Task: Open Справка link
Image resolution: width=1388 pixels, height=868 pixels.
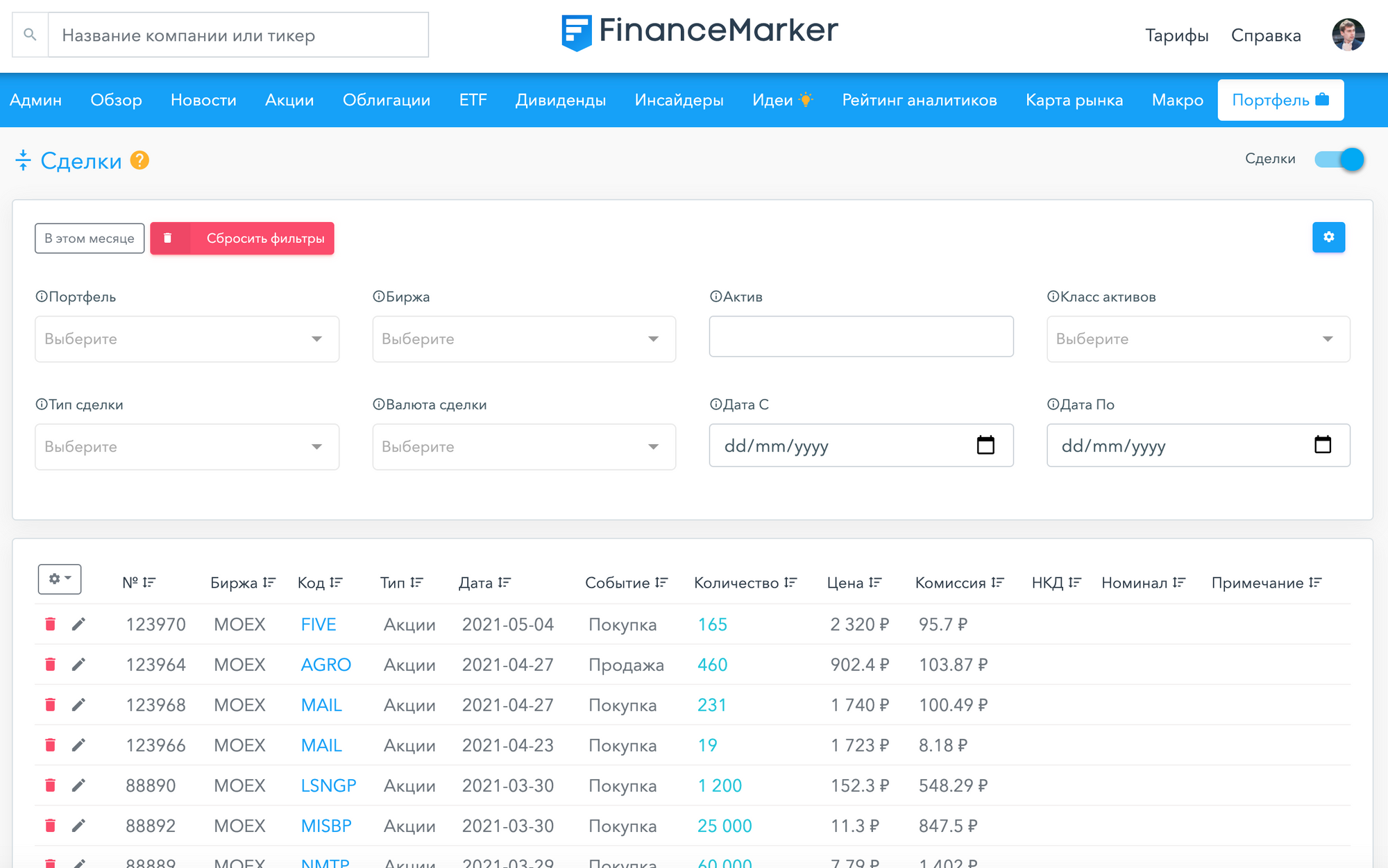Action: coord(1266,35)
